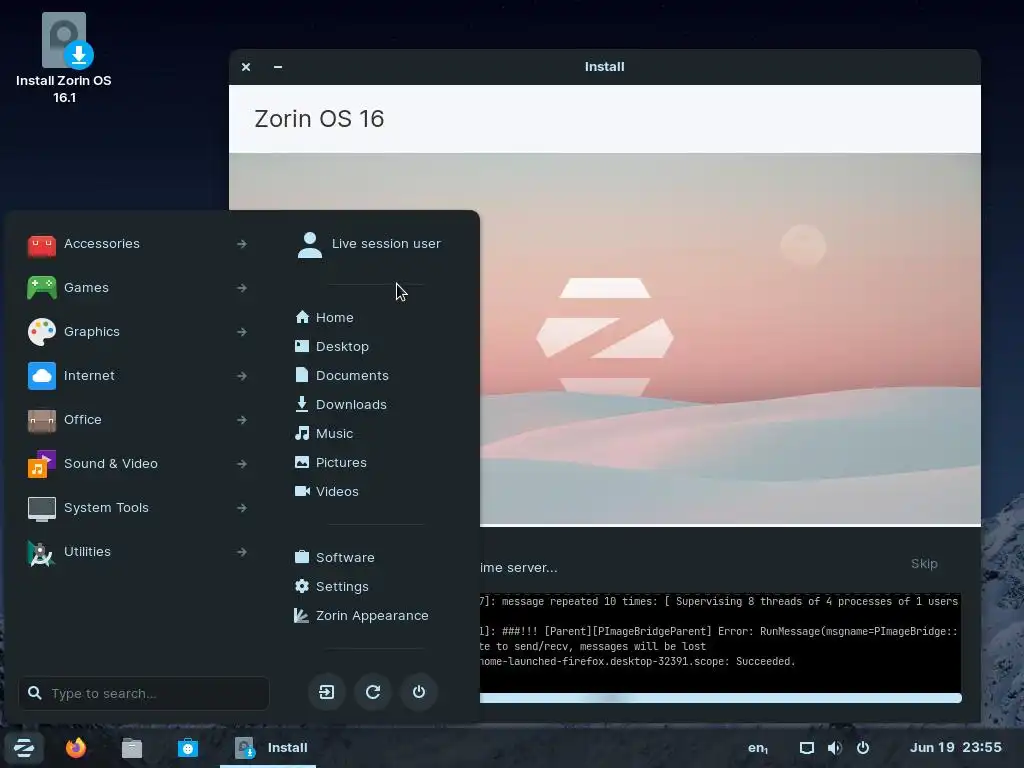Screen dimensions: 1024x768
Task: Open the Internet cloud icon
Action: point(42,376)
